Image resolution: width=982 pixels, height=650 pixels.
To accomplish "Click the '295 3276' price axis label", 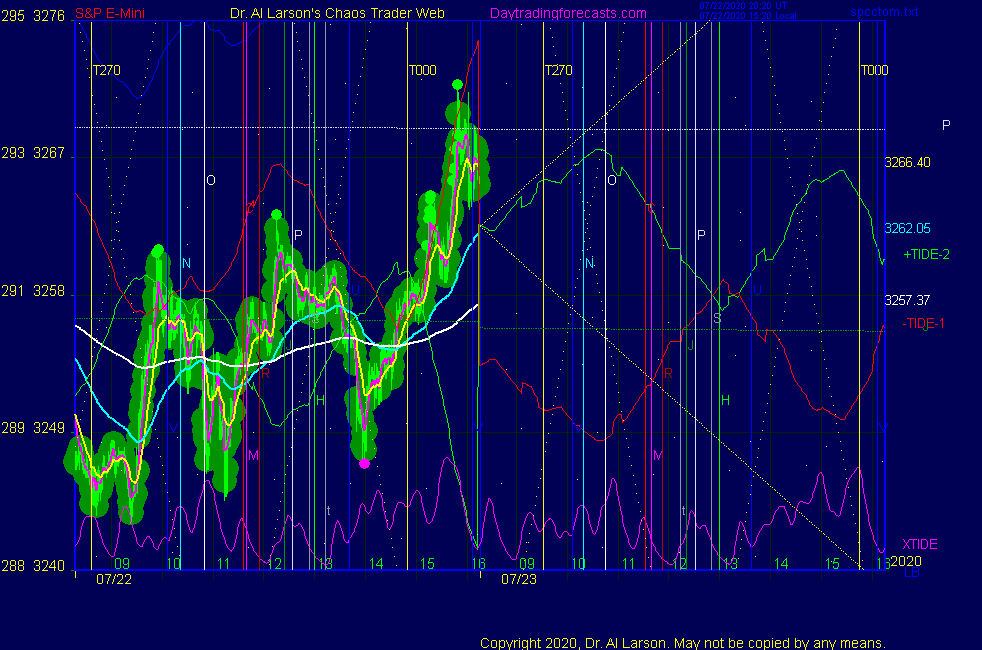I will 33,16.
